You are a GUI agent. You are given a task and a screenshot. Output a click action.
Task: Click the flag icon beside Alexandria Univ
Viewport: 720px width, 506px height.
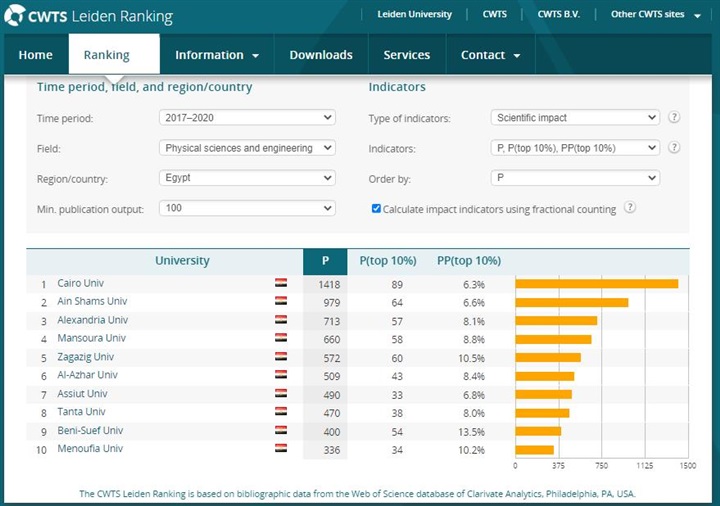tap(281, 320)
